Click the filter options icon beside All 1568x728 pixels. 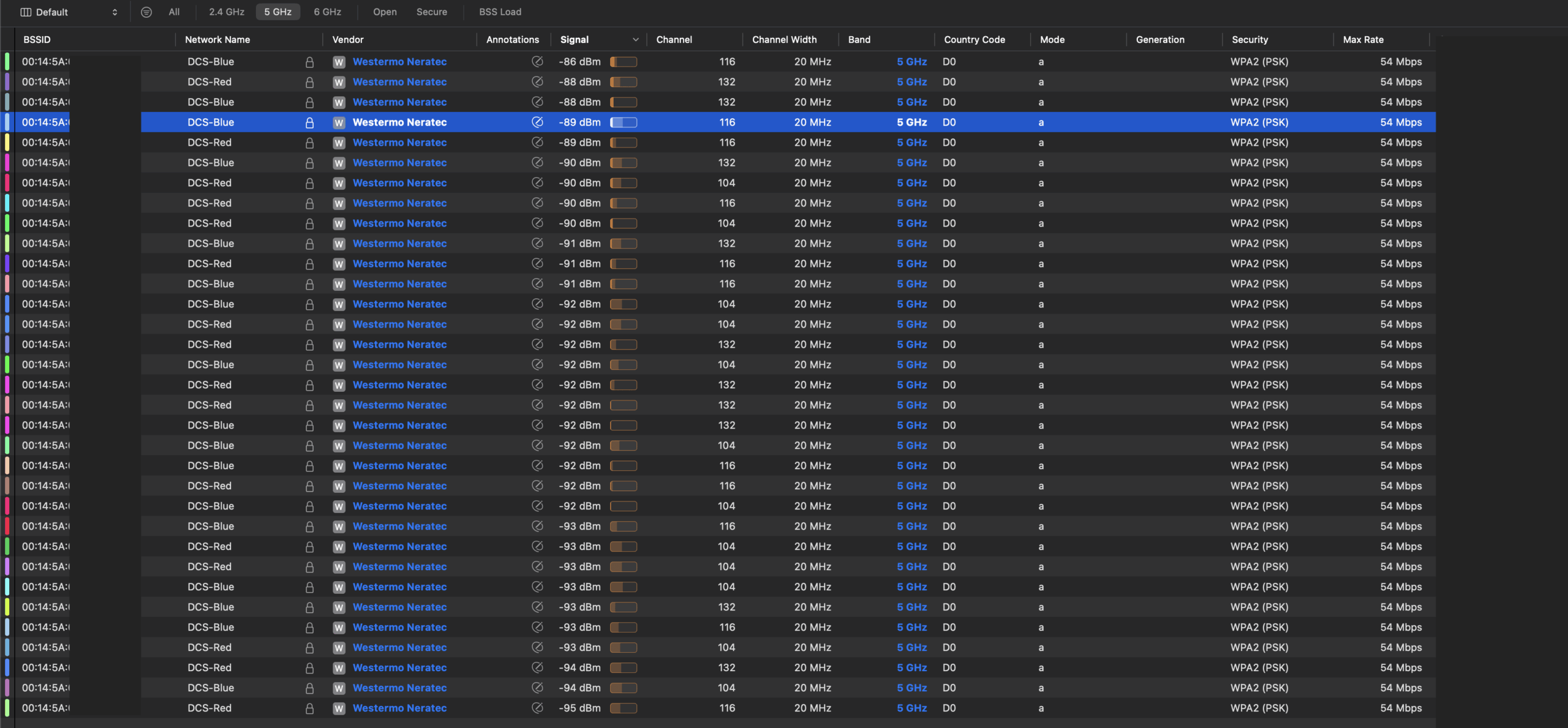pyautogui.click(x=146, y=12)
